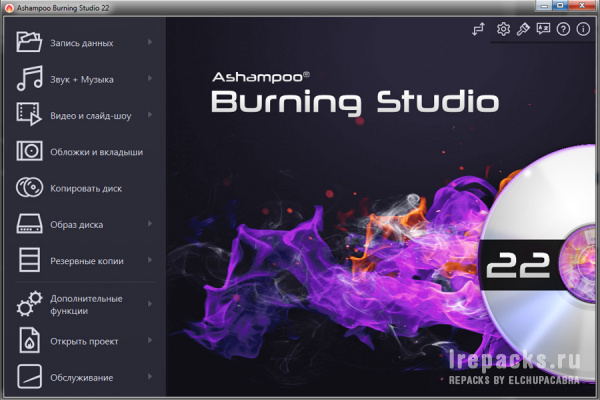Click the switch-view arrows icon in top toolbar
The width and height of the screenshot is (600, 400).
click(x=478, y=29)
